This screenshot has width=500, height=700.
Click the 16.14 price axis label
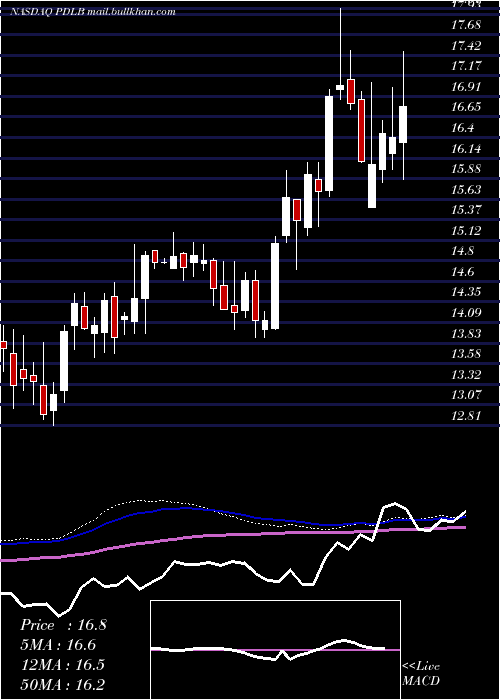[466, 148]
